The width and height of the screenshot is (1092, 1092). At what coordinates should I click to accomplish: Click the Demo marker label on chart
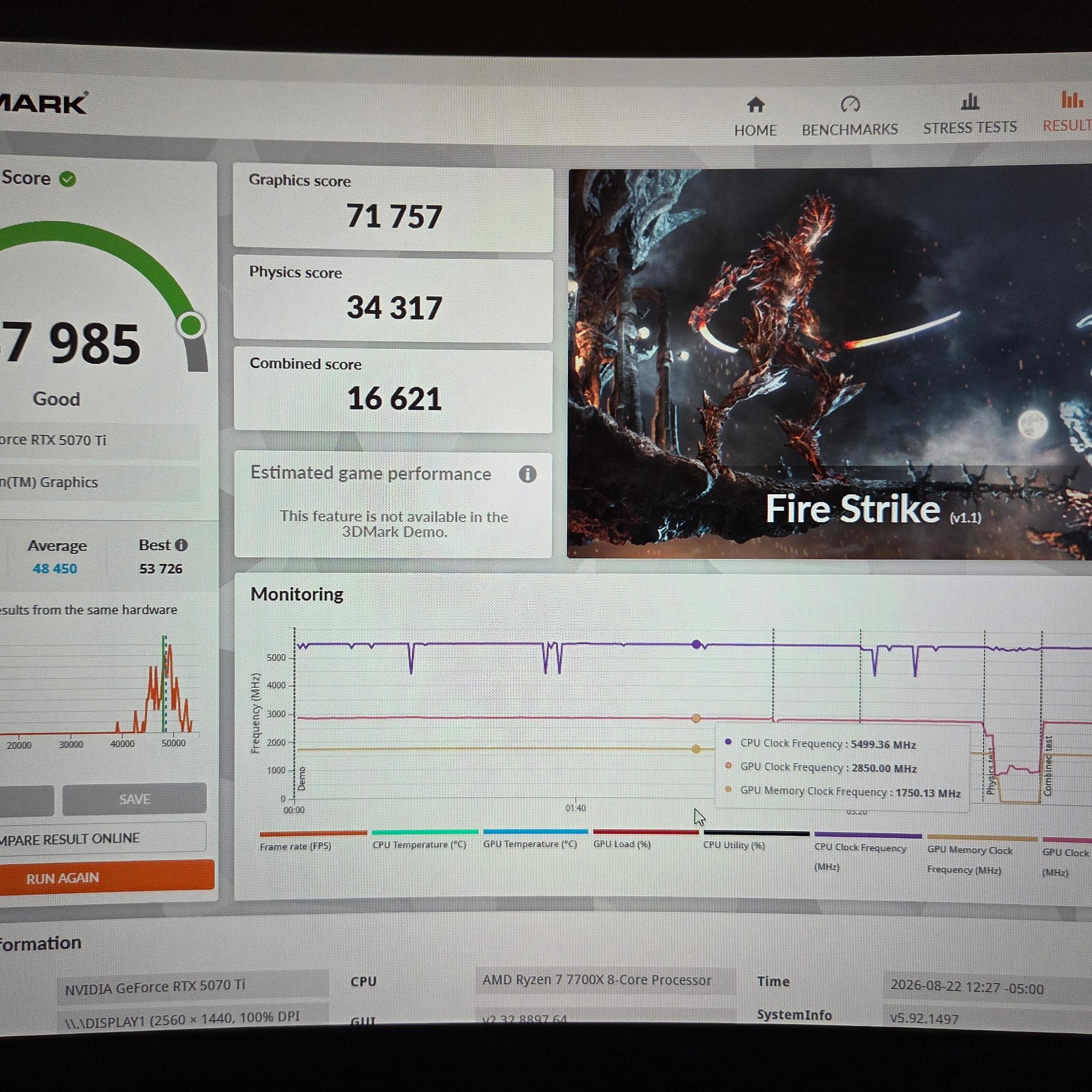[x=301, y=778]
